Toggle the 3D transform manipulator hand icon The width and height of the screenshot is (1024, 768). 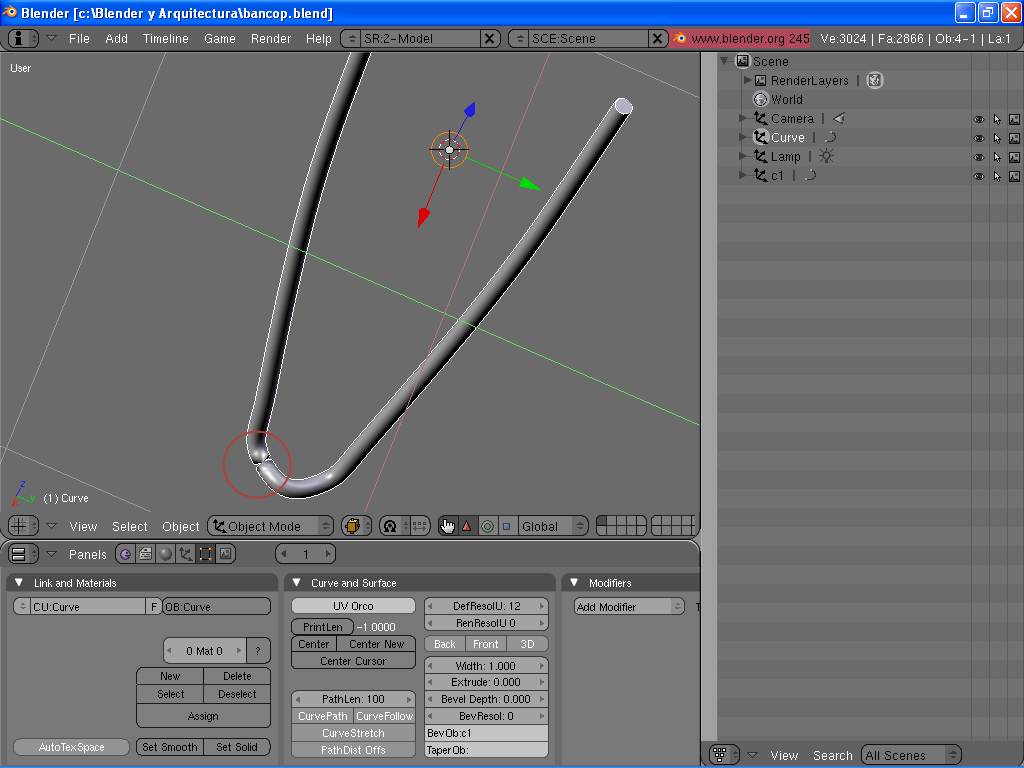pyautogui.click(x=447, y=526)
